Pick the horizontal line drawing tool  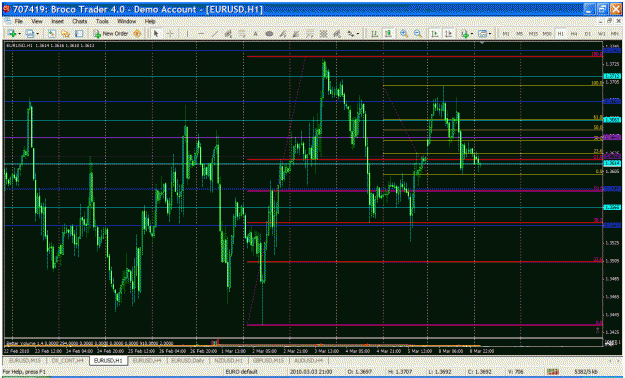(x=201, y=34)
